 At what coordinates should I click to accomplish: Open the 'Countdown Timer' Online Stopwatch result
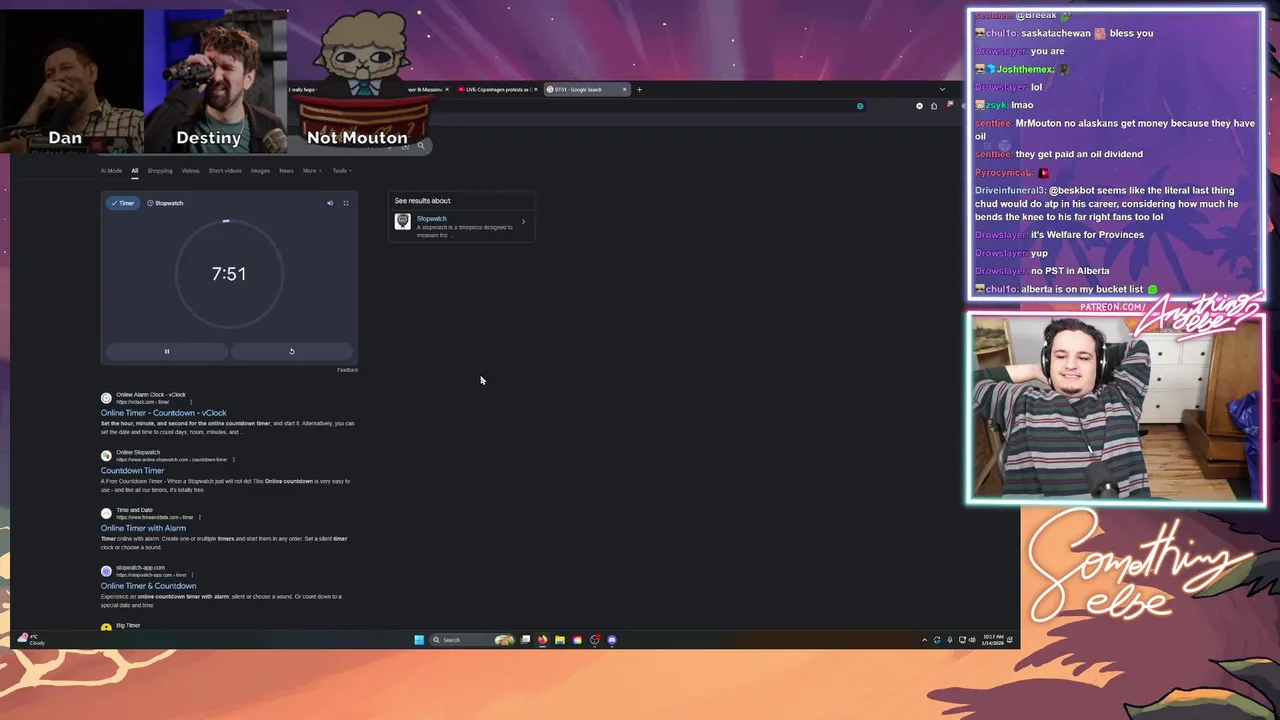point(132,471)
